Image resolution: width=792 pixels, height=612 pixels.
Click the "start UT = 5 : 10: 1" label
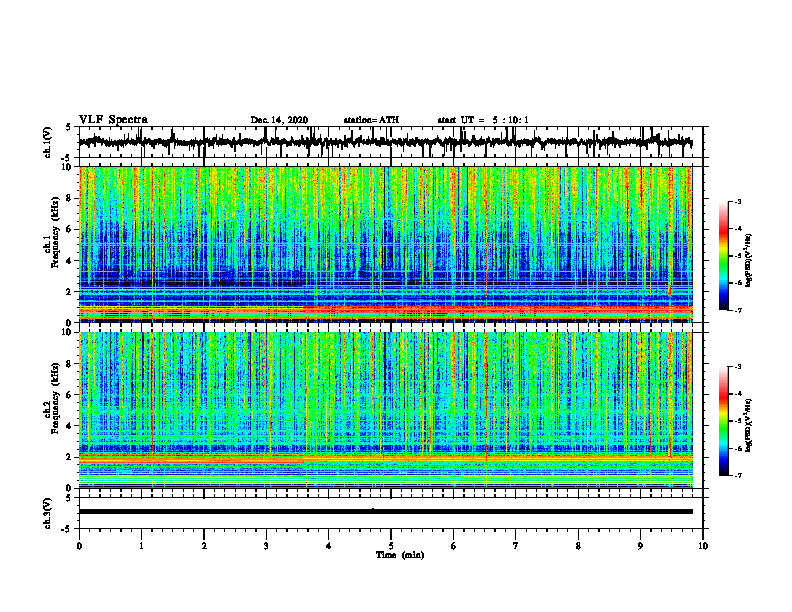[x=483, y=120]
